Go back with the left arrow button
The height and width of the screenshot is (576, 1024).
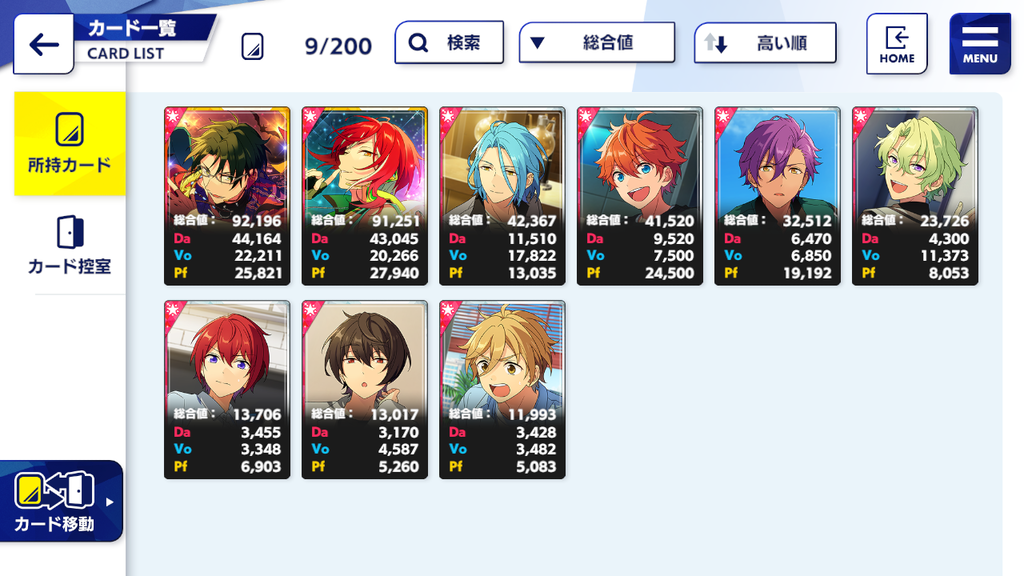(44, 44)
